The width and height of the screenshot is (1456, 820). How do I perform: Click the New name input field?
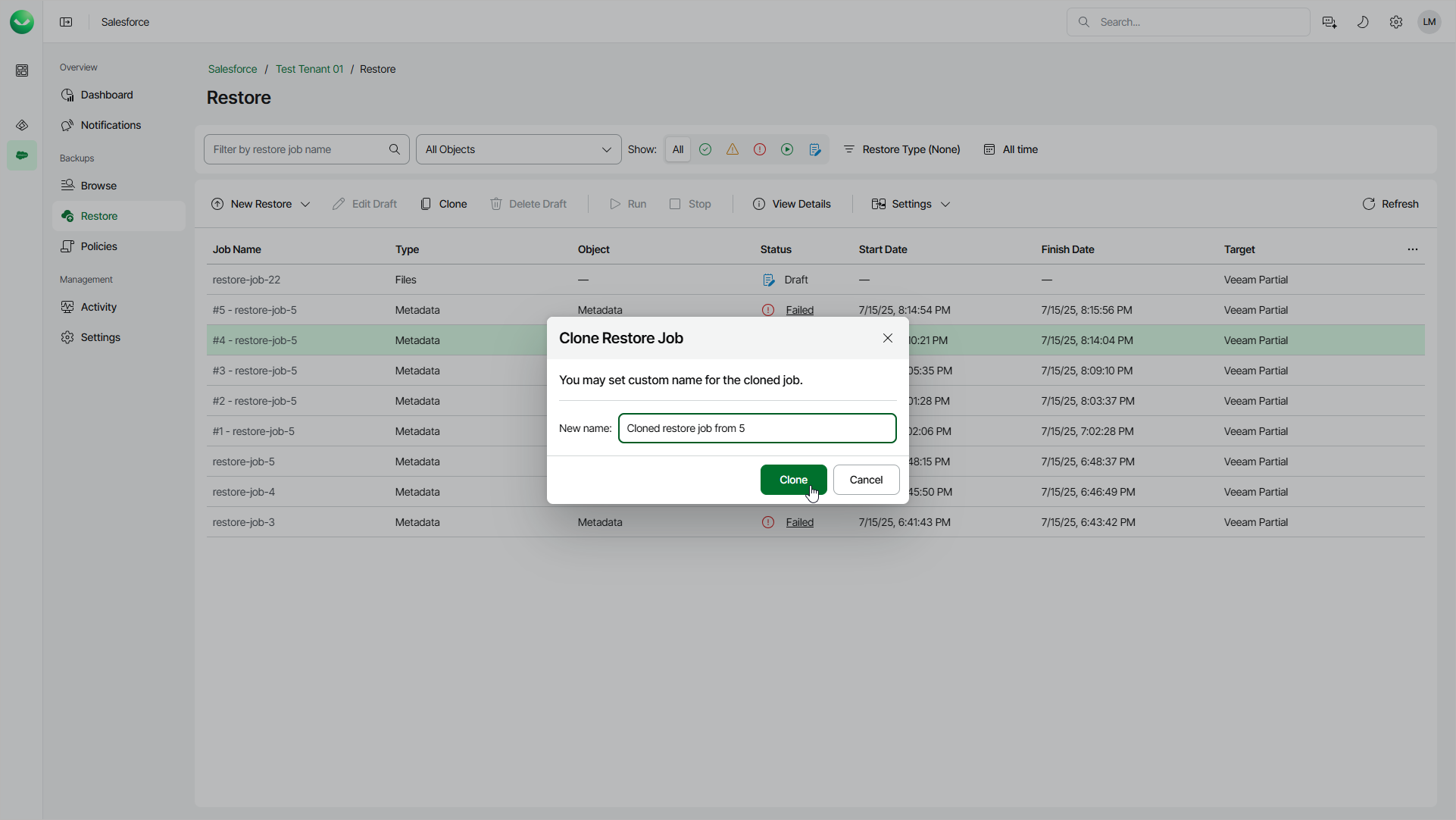pos(757,428)
